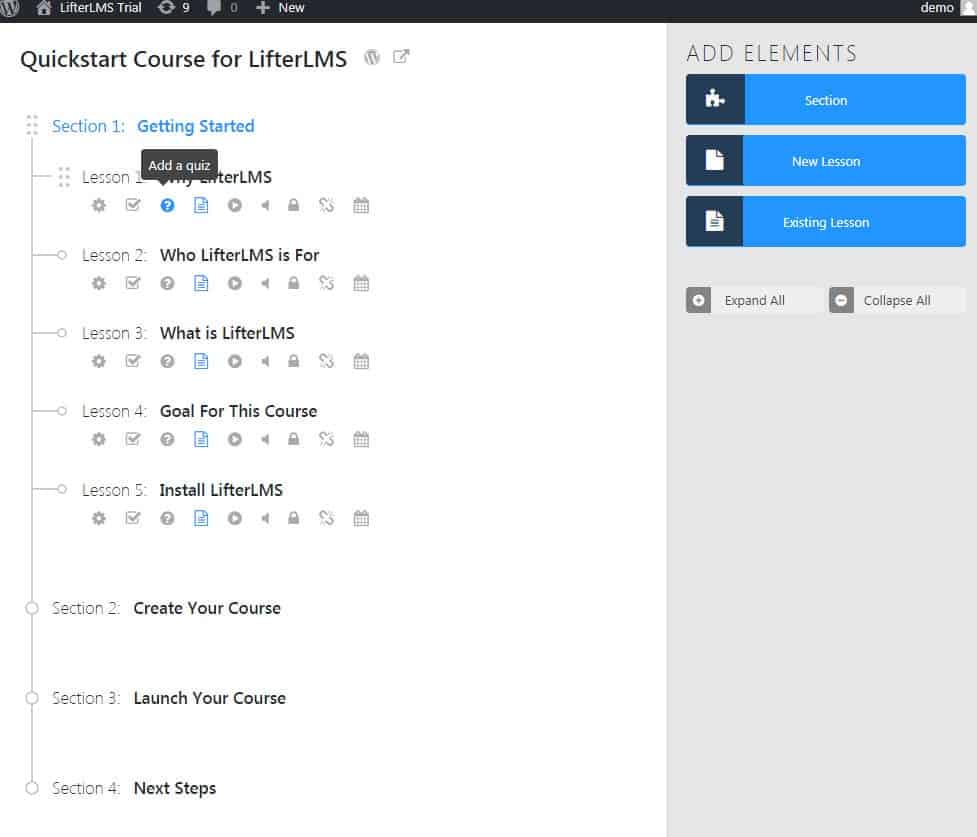
Task: Expand Section 3 Launch Your Course
Action: tap(209, 698)
